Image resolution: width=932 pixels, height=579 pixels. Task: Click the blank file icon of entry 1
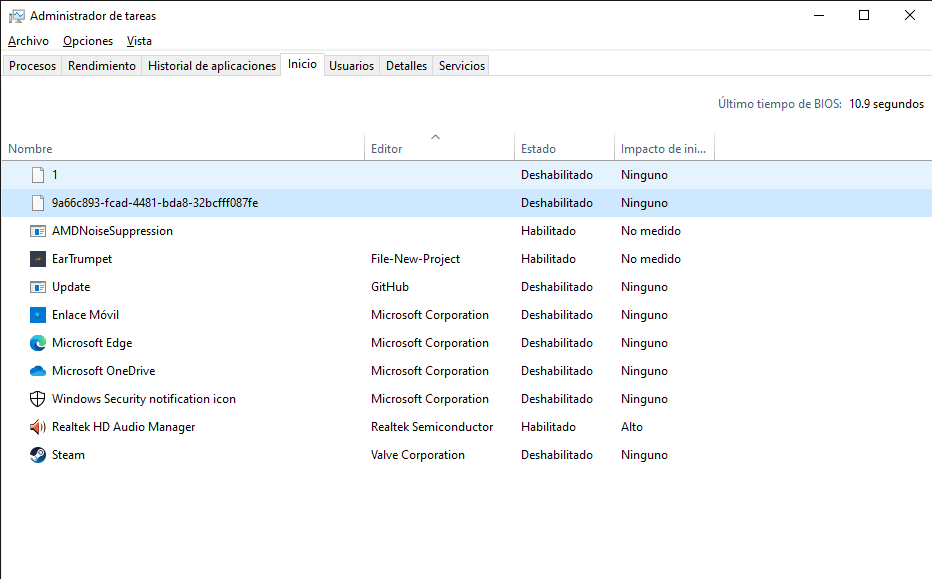tap(37, 175)
